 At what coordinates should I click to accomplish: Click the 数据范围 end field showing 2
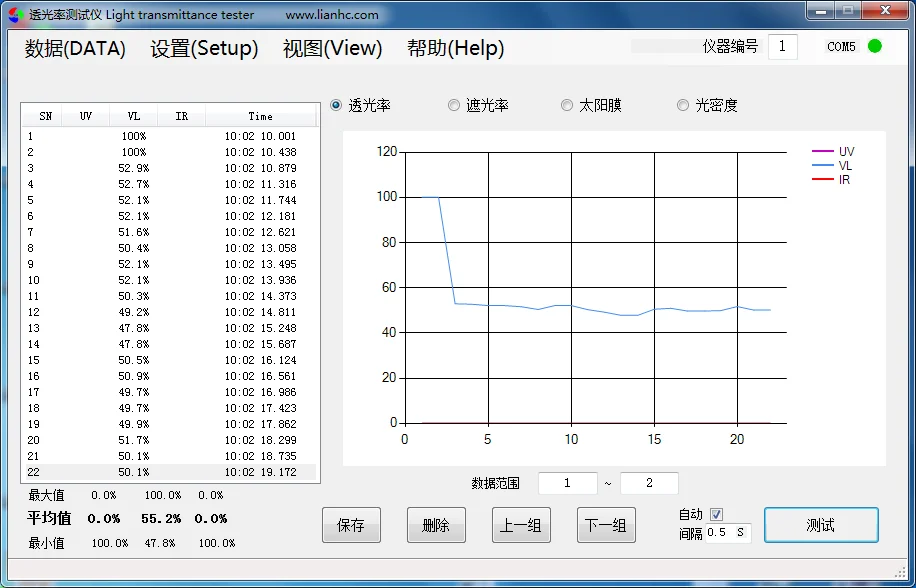pyautogui.click(x=649, y=483)
